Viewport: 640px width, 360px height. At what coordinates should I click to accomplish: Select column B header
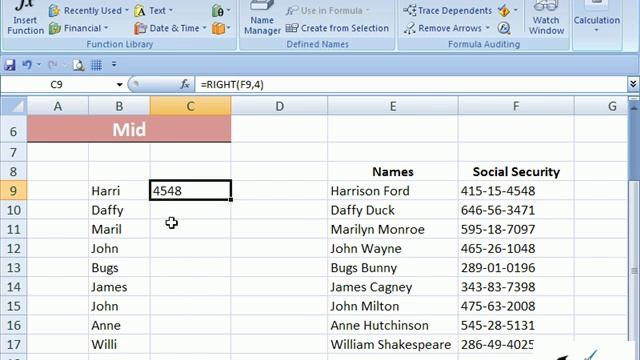point(119,106)
